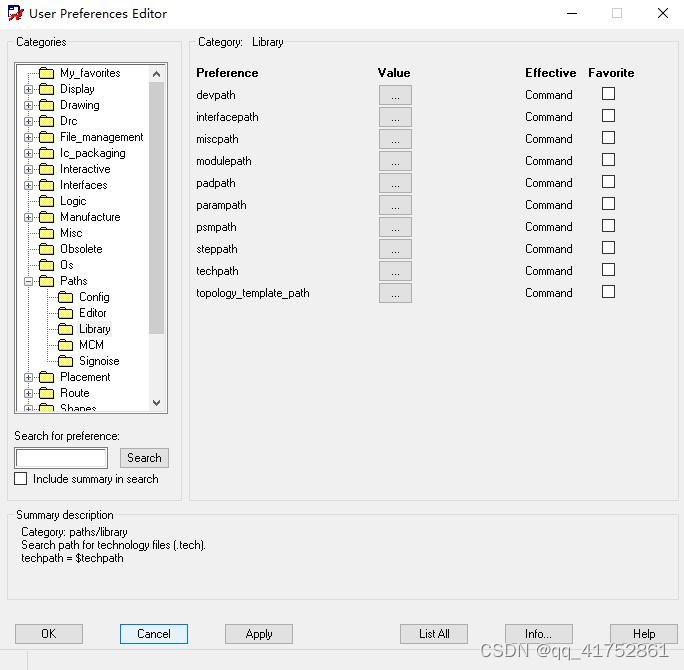Viewport: 684px width, 670px height.
Task: Expand the Manufacture category node
Action: click(28, 217)
